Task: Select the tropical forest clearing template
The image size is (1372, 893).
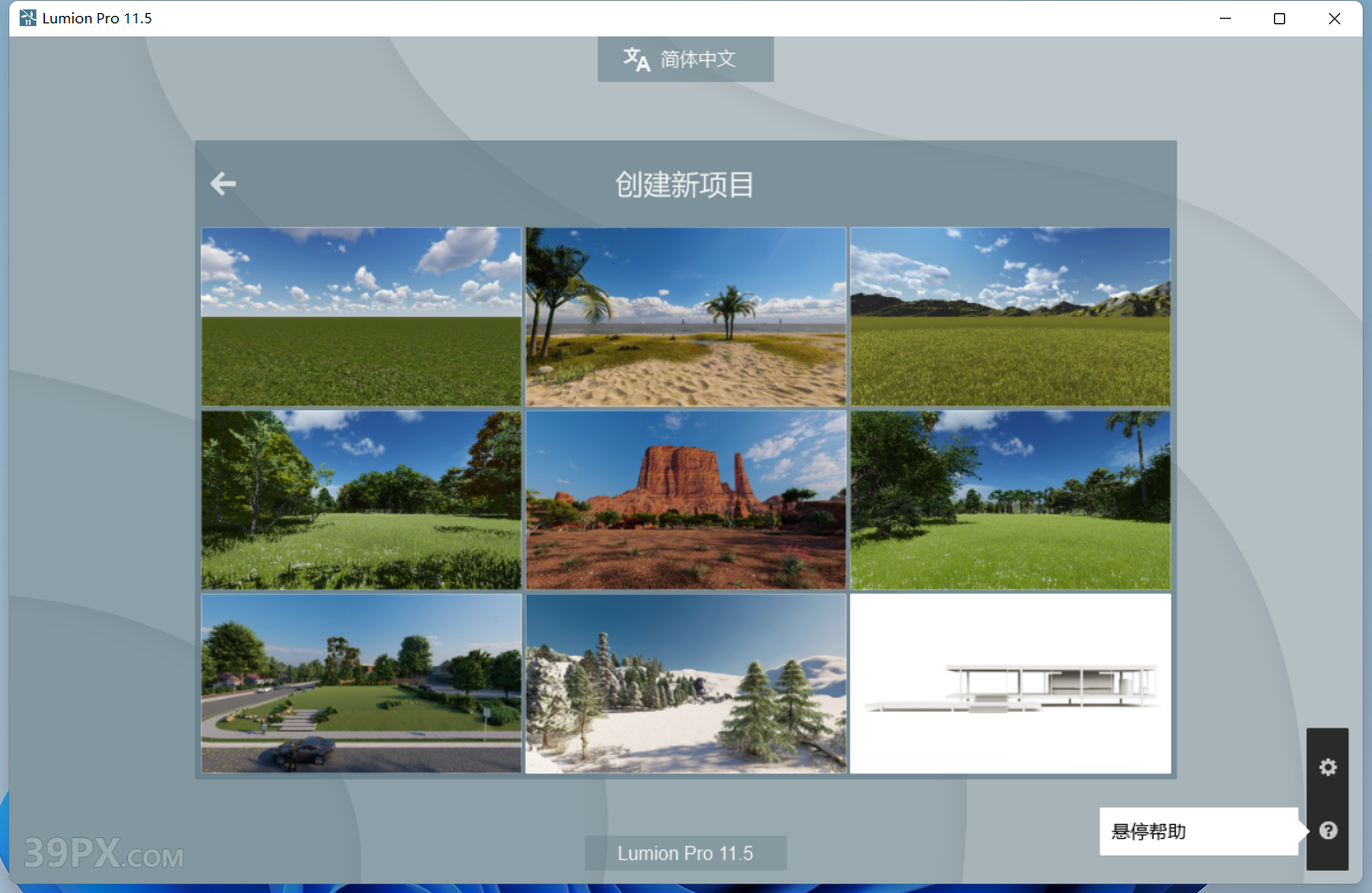Action: (1010, 500)
